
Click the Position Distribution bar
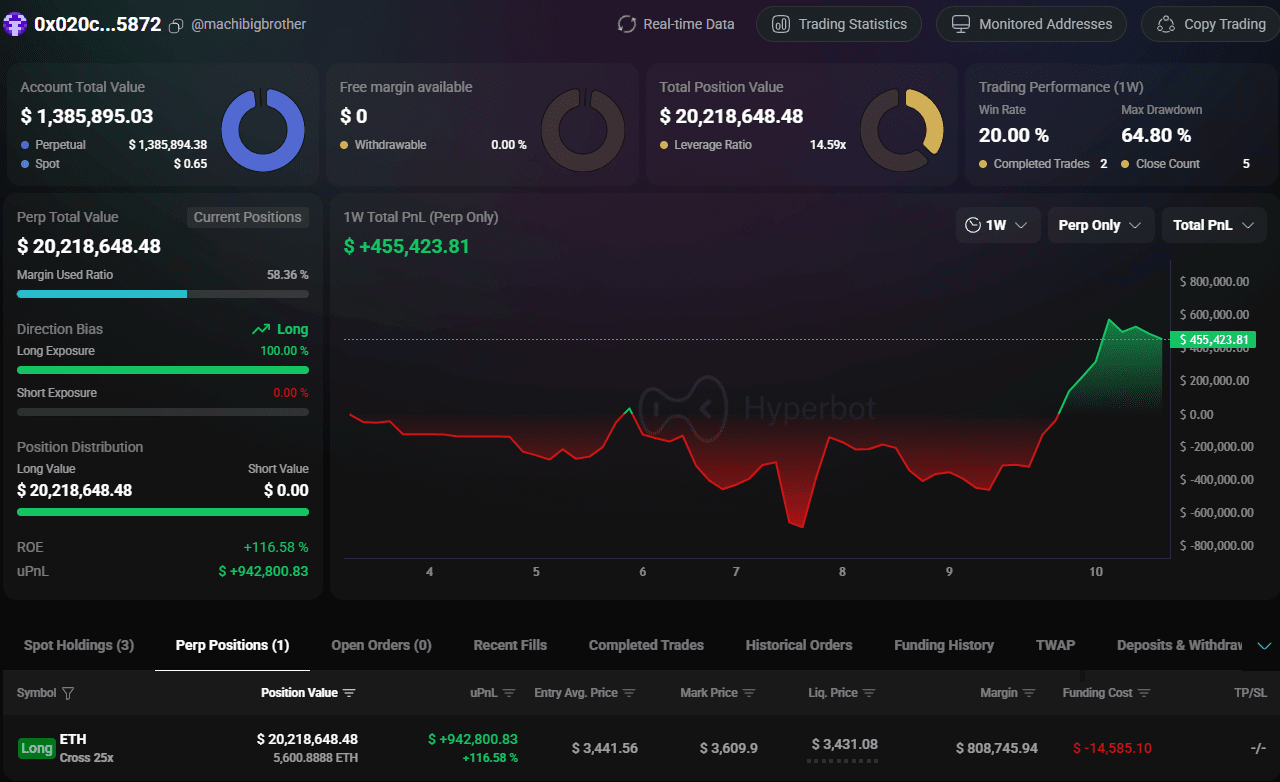(x=163, y=512)
